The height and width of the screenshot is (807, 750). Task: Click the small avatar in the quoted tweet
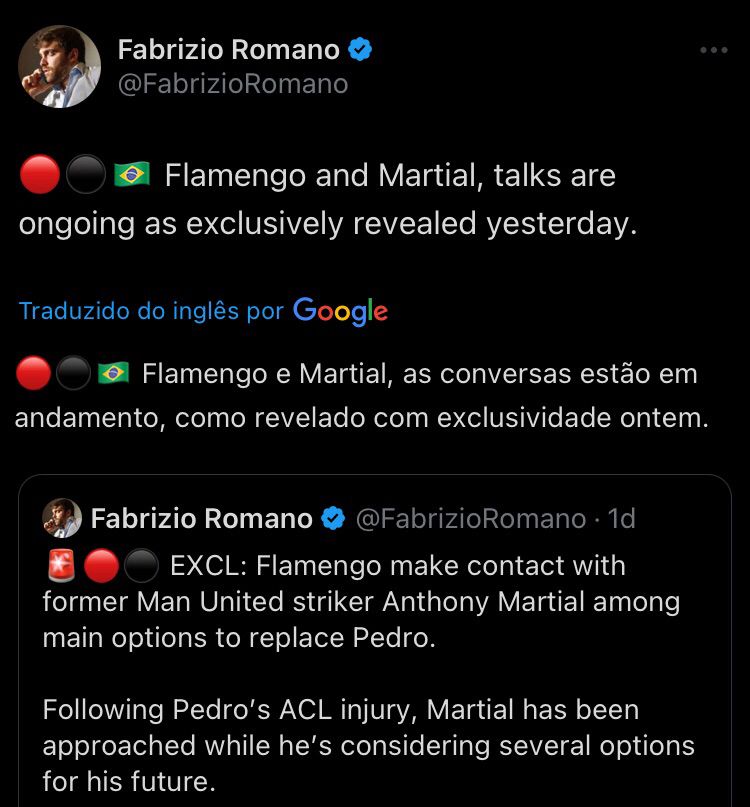click(61, 518)
